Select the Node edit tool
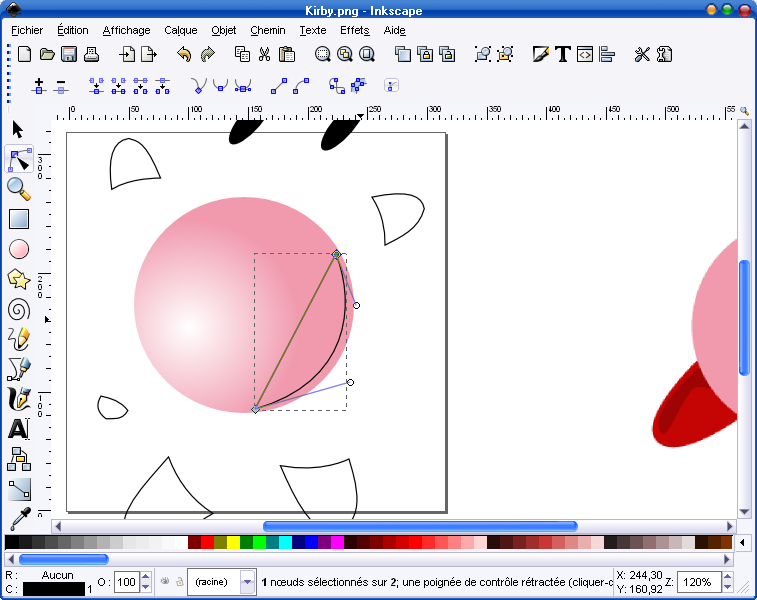Screen dimensions: 757x600 click(x=19, y=159)
